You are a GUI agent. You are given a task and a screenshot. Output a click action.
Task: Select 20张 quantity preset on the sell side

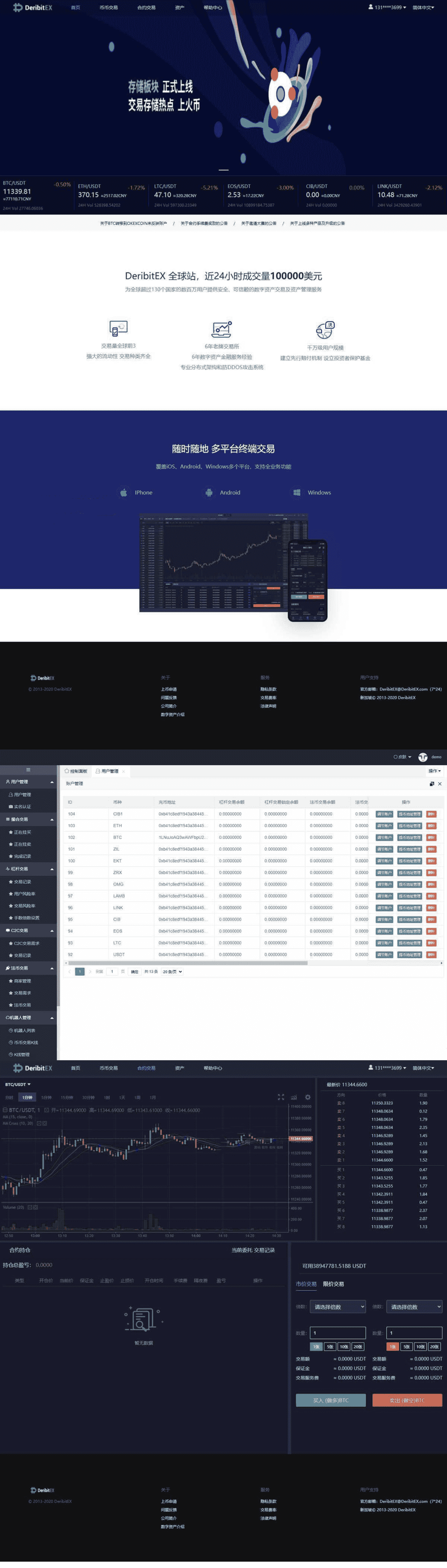pyautogui.click(x=435, y=1346)
